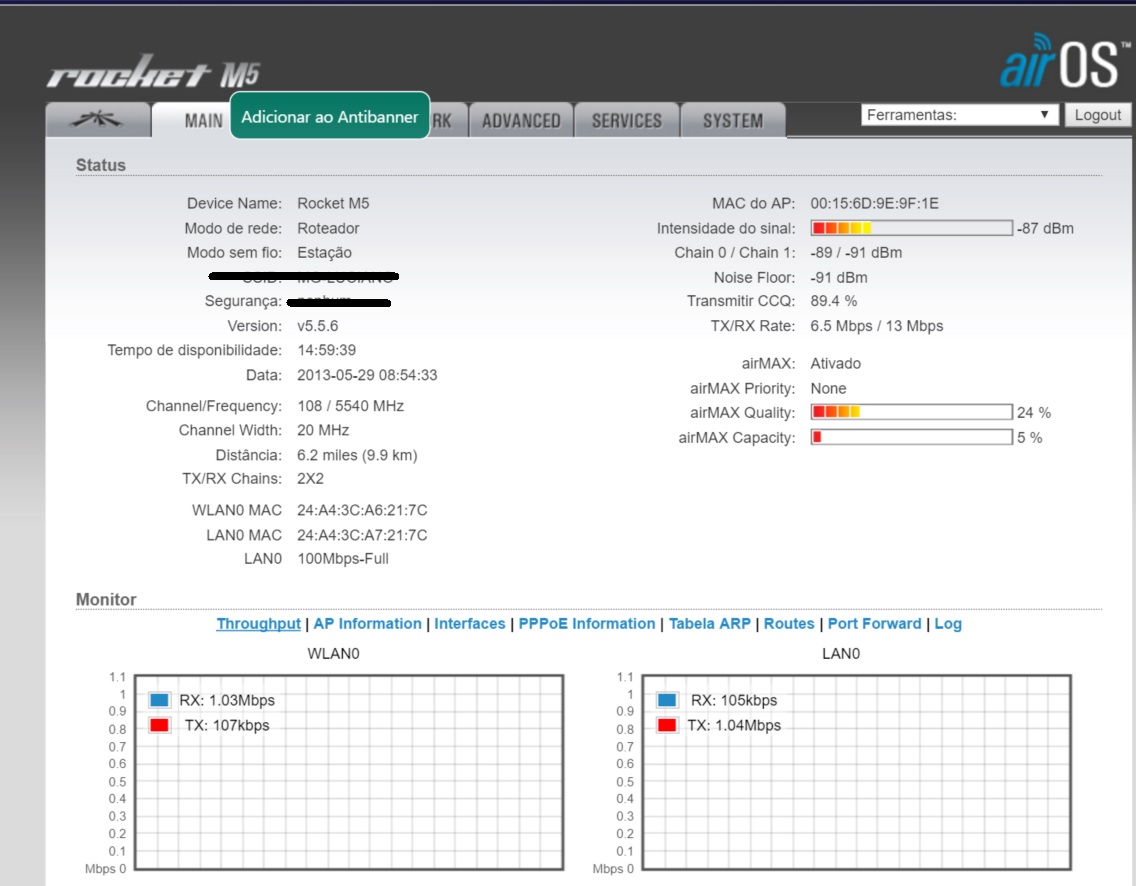1136x886 pixels.
Task: Open the Log link
Action: [948, 624]
